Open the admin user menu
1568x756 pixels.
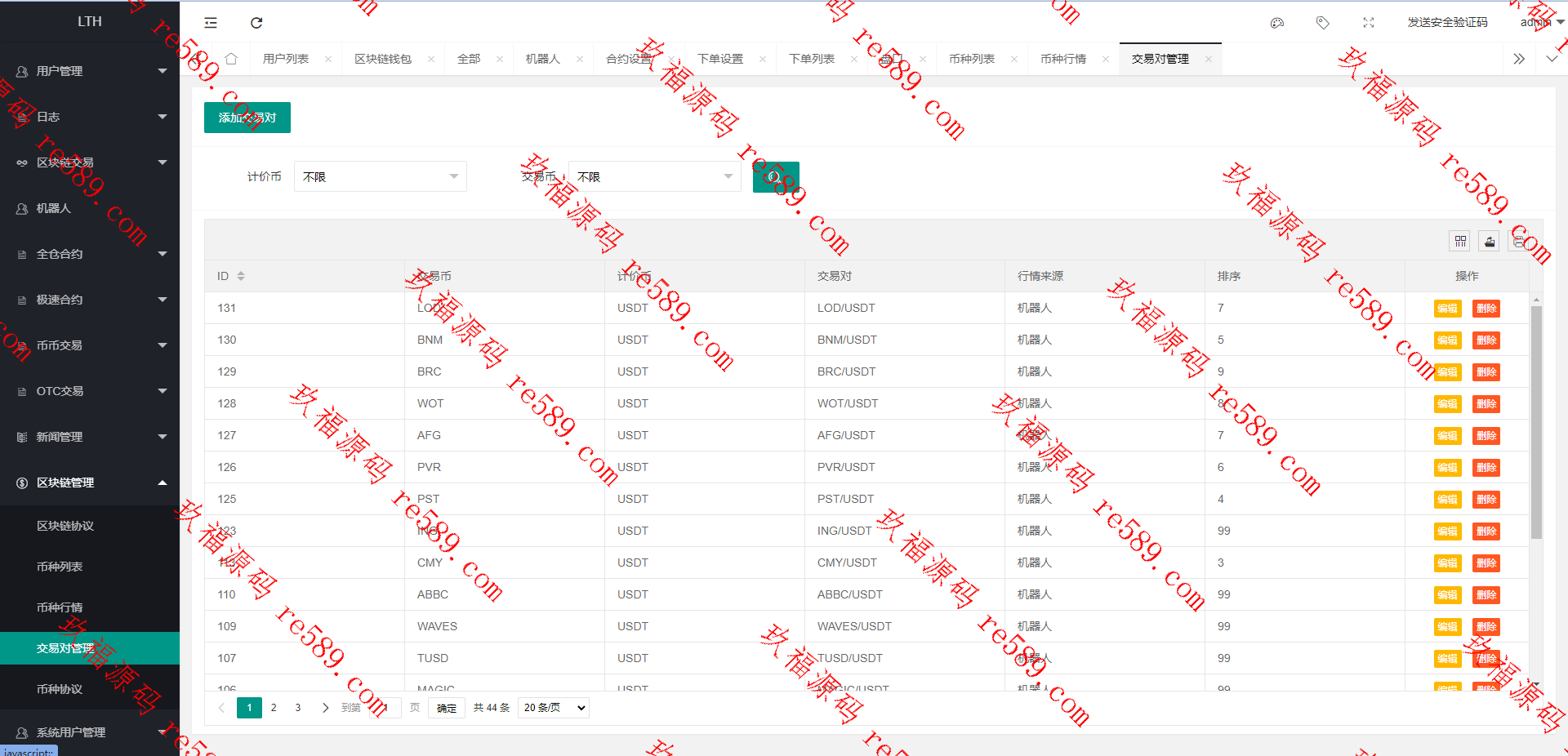click(1542, 23)
